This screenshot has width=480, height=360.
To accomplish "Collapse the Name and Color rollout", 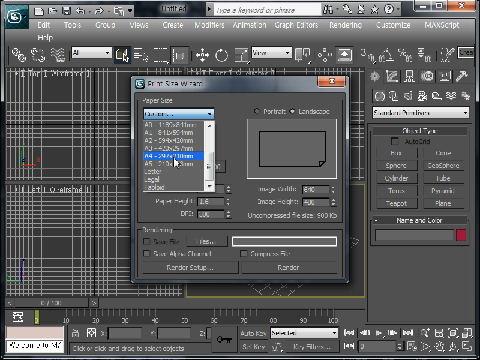I will click(419, 220).
